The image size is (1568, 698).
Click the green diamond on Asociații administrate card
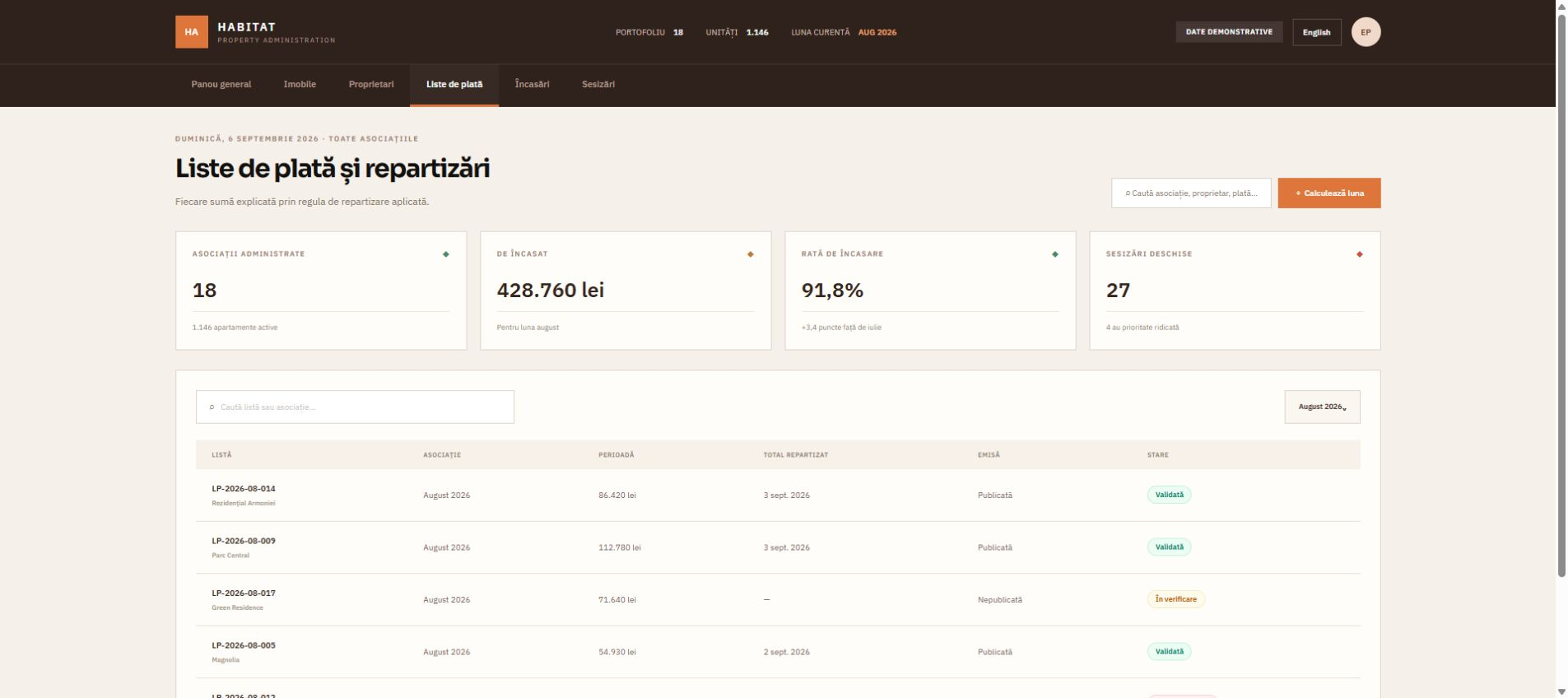click(x=446, y=254)
